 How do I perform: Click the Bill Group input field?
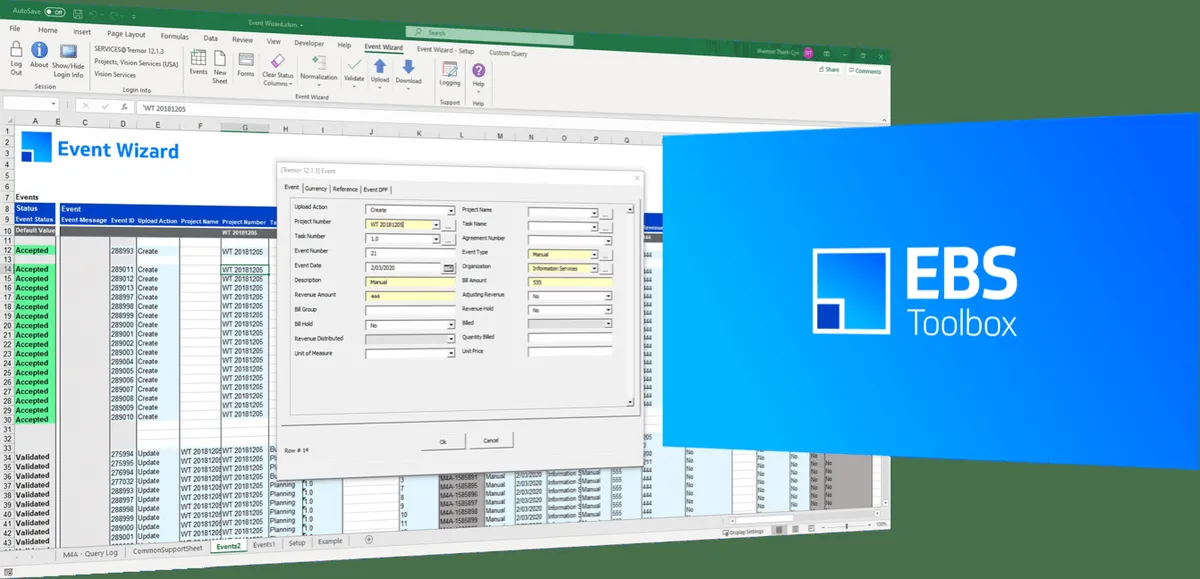(x=410, y=311)
